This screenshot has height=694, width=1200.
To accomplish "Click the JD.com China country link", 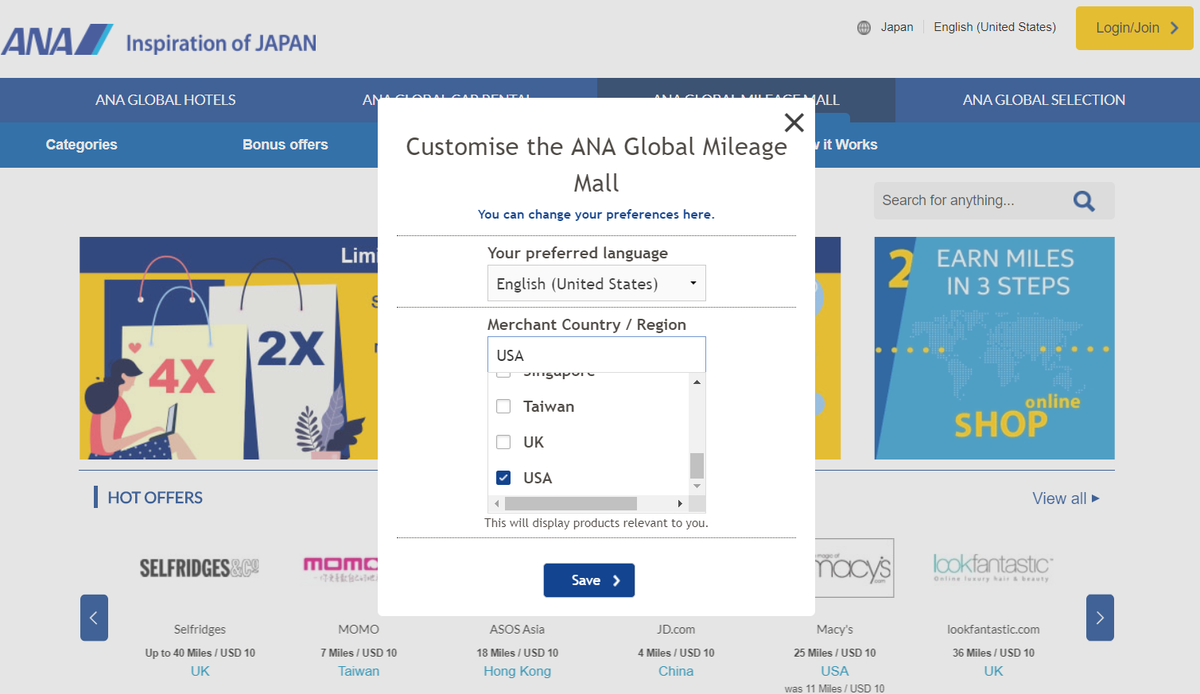I will click(x=676, y=671).
